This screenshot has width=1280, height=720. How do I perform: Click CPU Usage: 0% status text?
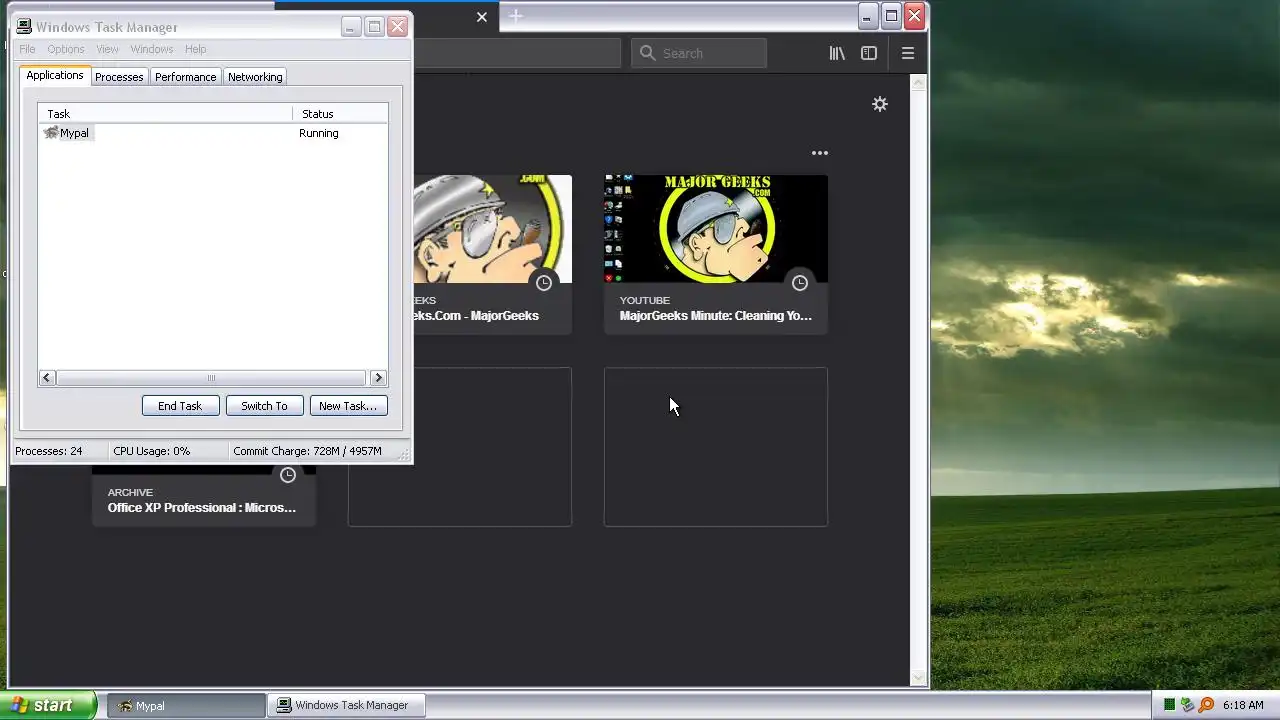(x=151, y=451)
